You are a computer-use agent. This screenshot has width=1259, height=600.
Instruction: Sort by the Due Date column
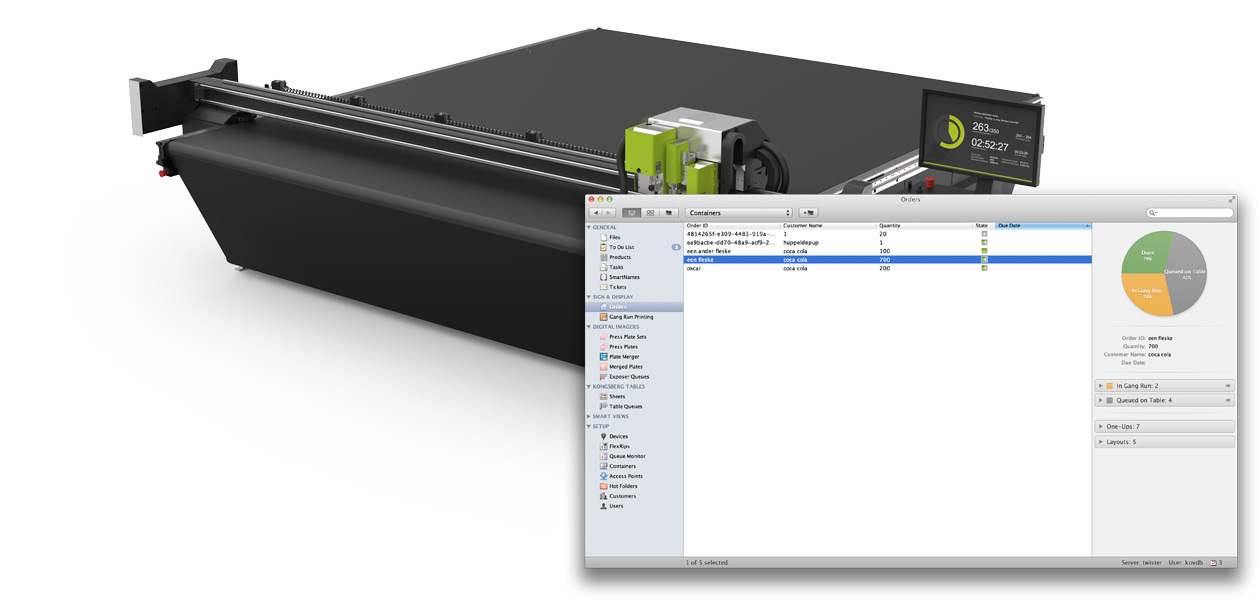tap(1040, 226)
